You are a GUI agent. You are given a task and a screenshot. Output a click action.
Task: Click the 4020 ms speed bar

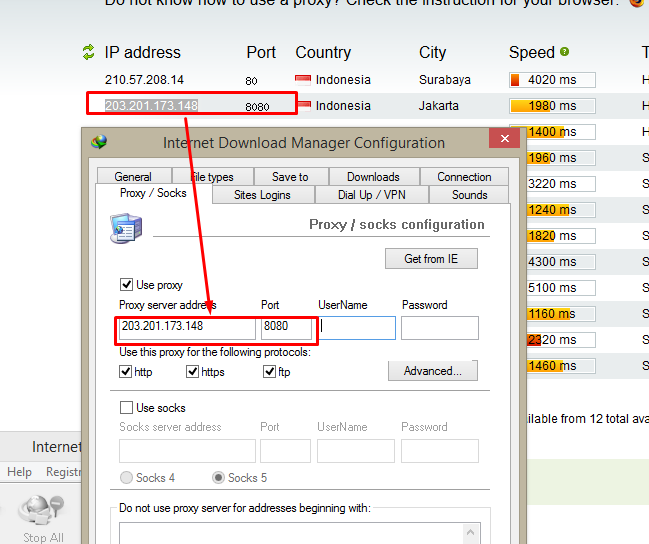pyautogui.click(x=553, y=80)
